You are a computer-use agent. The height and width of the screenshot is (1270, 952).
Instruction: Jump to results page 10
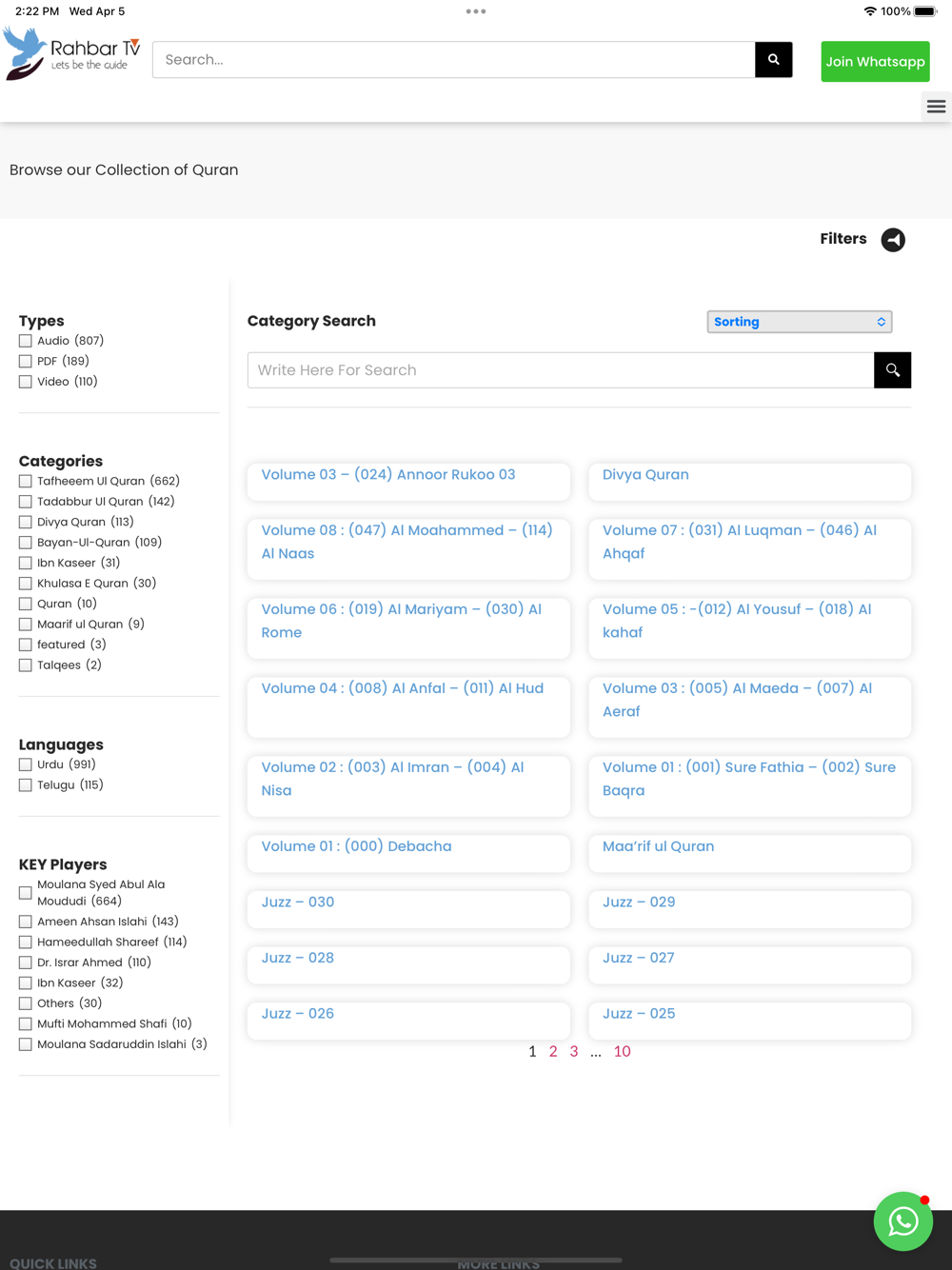[x=622, y=1051]
